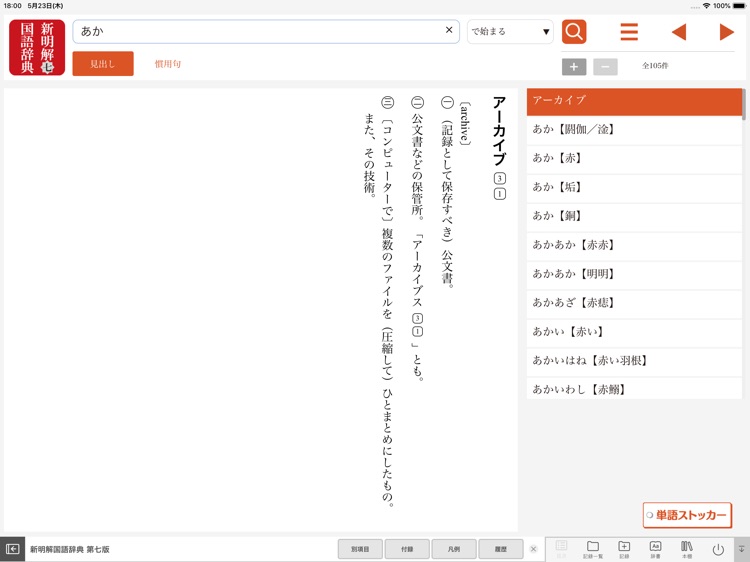Open the hamburger menu icon
Viewport: 750px width, 562px height.
tap(629, 32)
